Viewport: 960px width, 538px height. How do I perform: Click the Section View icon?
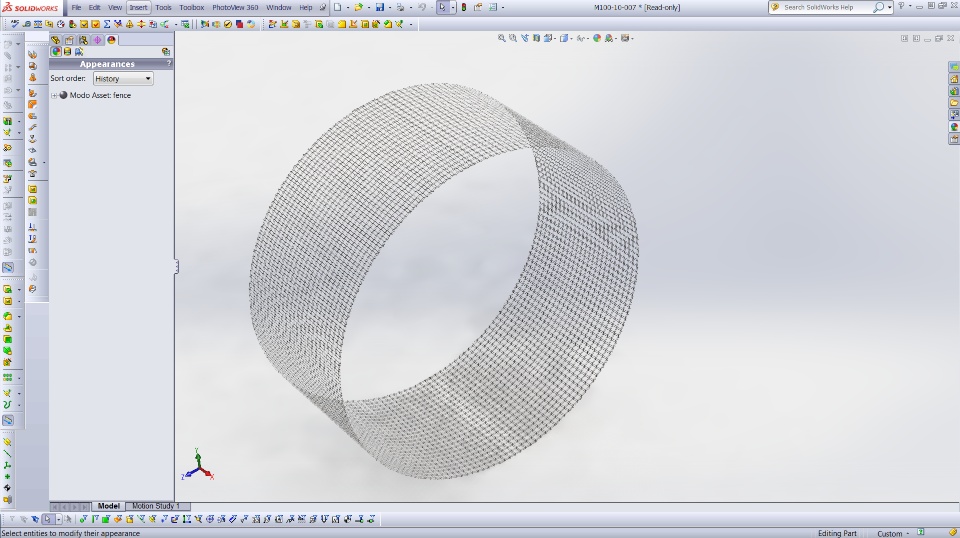(536, 38)
